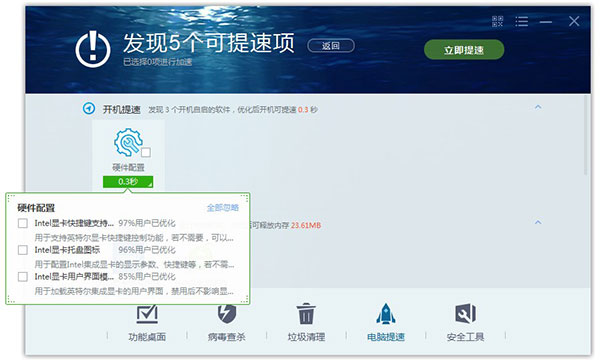Viewport: 600px width, 363px height.
Task: Collapse the second section with 23.61MB chevron
Action: [538, 222]
